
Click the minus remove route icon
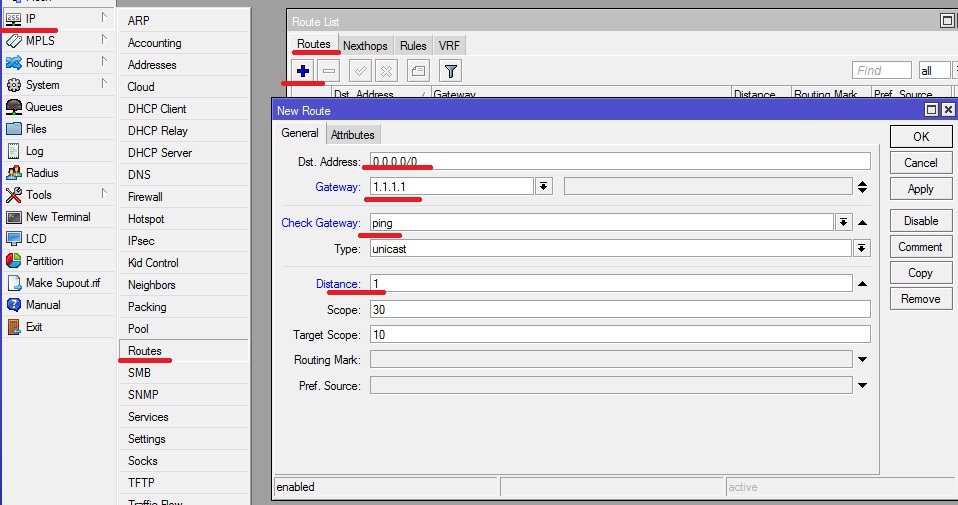(329, 71)
